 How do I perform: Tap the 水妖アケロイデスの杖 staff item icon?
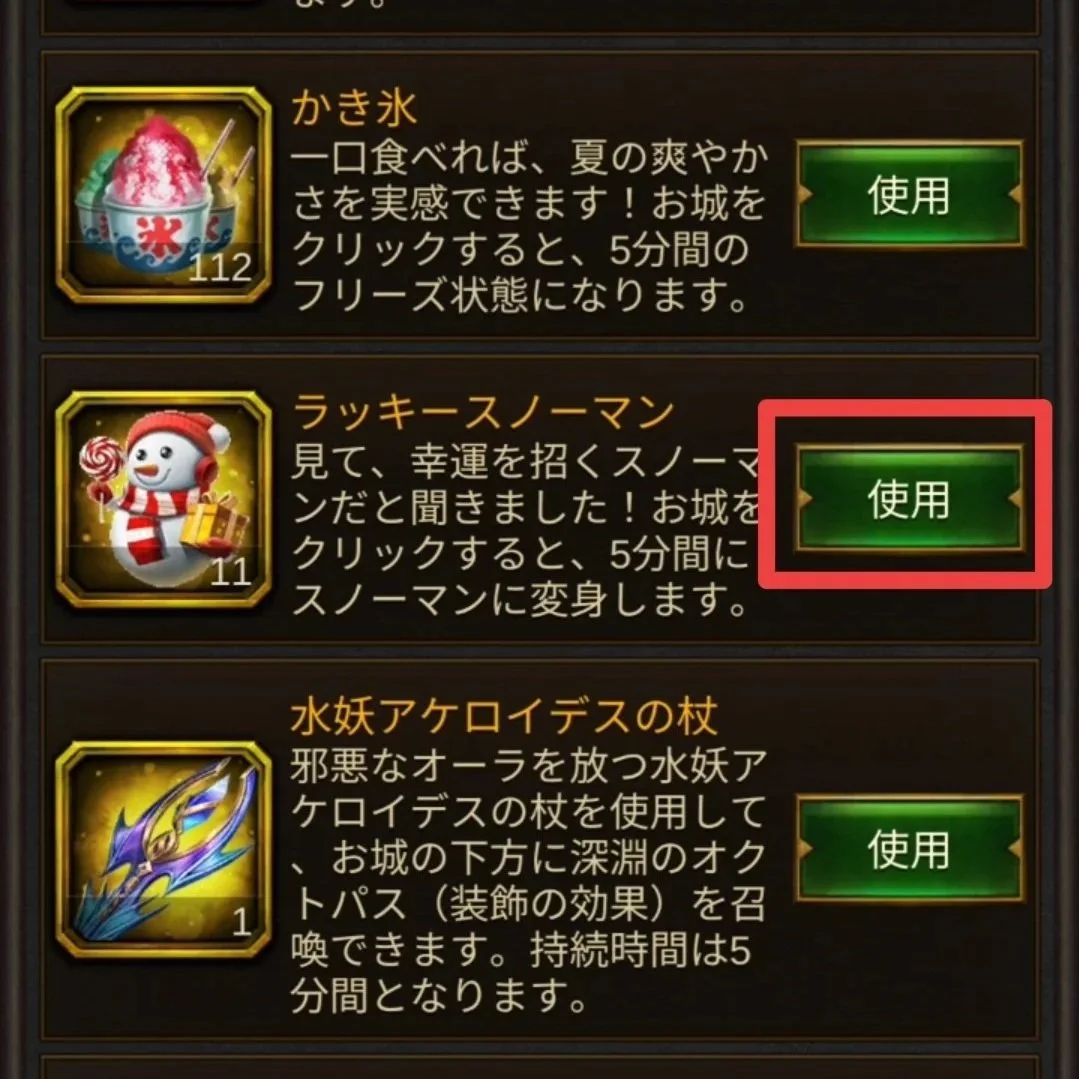coord(164,849)
